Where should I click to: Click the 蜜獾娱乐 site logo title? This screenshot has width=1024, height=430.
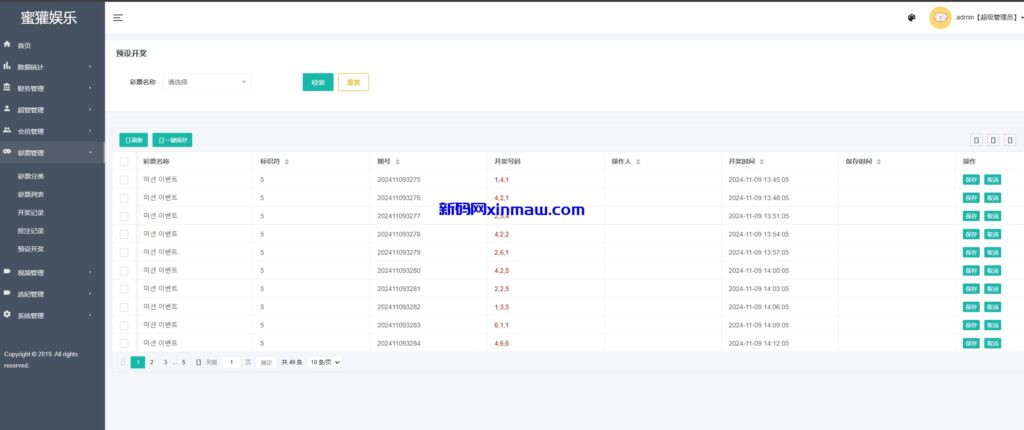[49, 18]
